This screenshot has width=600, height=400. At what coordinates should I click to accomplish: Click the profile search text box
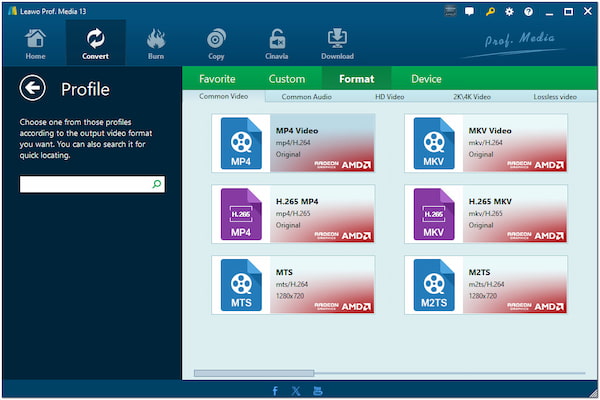coord(92,184)
